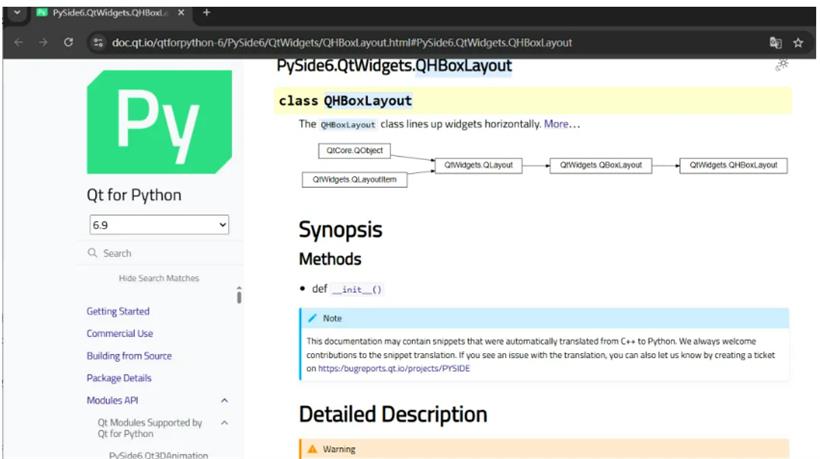
Task: Open the Package Details link
Action: [x=119, y=378]
